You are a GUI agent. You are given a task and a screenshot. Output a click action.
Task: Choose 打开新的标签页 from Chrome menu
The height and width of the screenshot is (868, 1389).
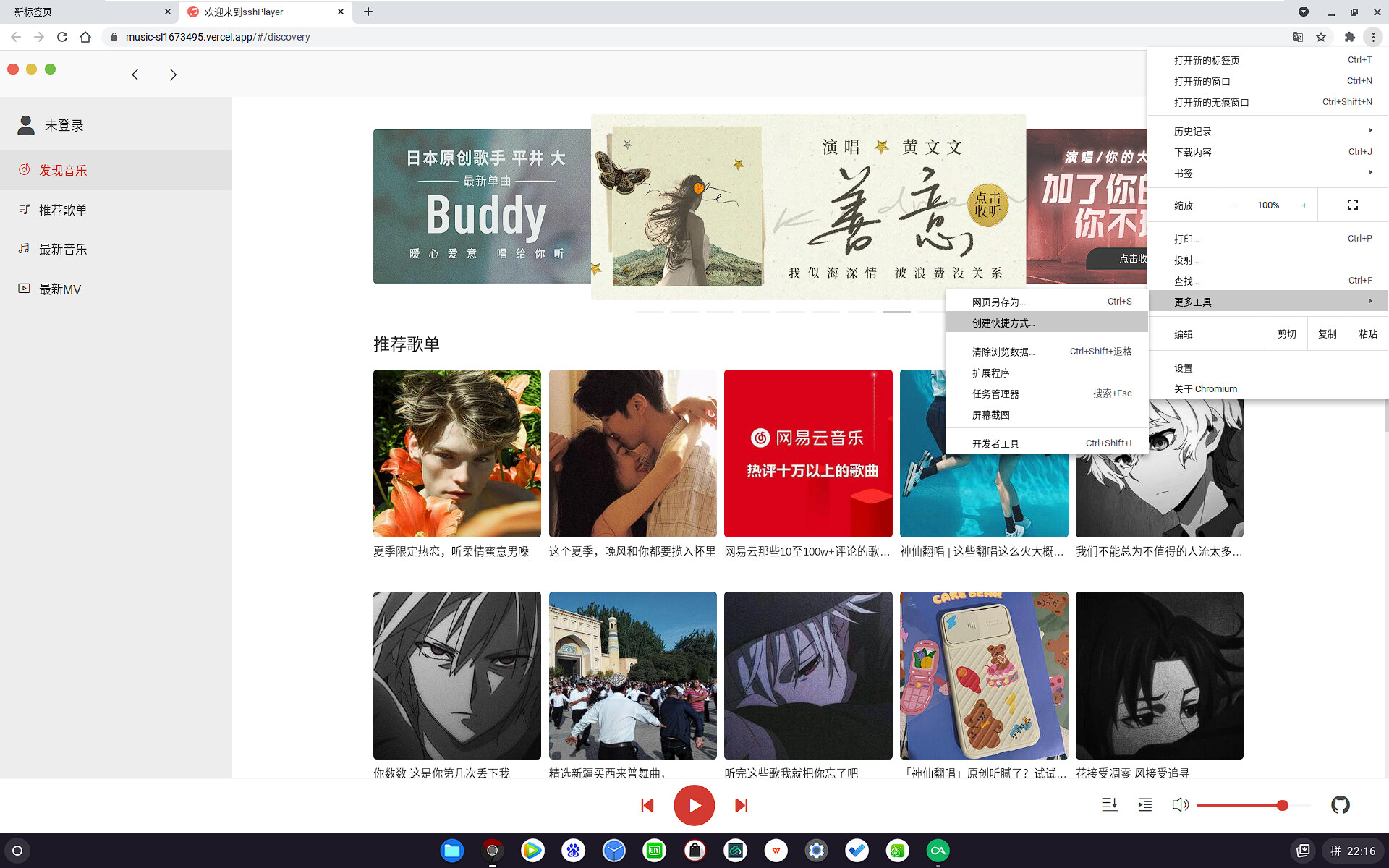(x=1267, y=60)
